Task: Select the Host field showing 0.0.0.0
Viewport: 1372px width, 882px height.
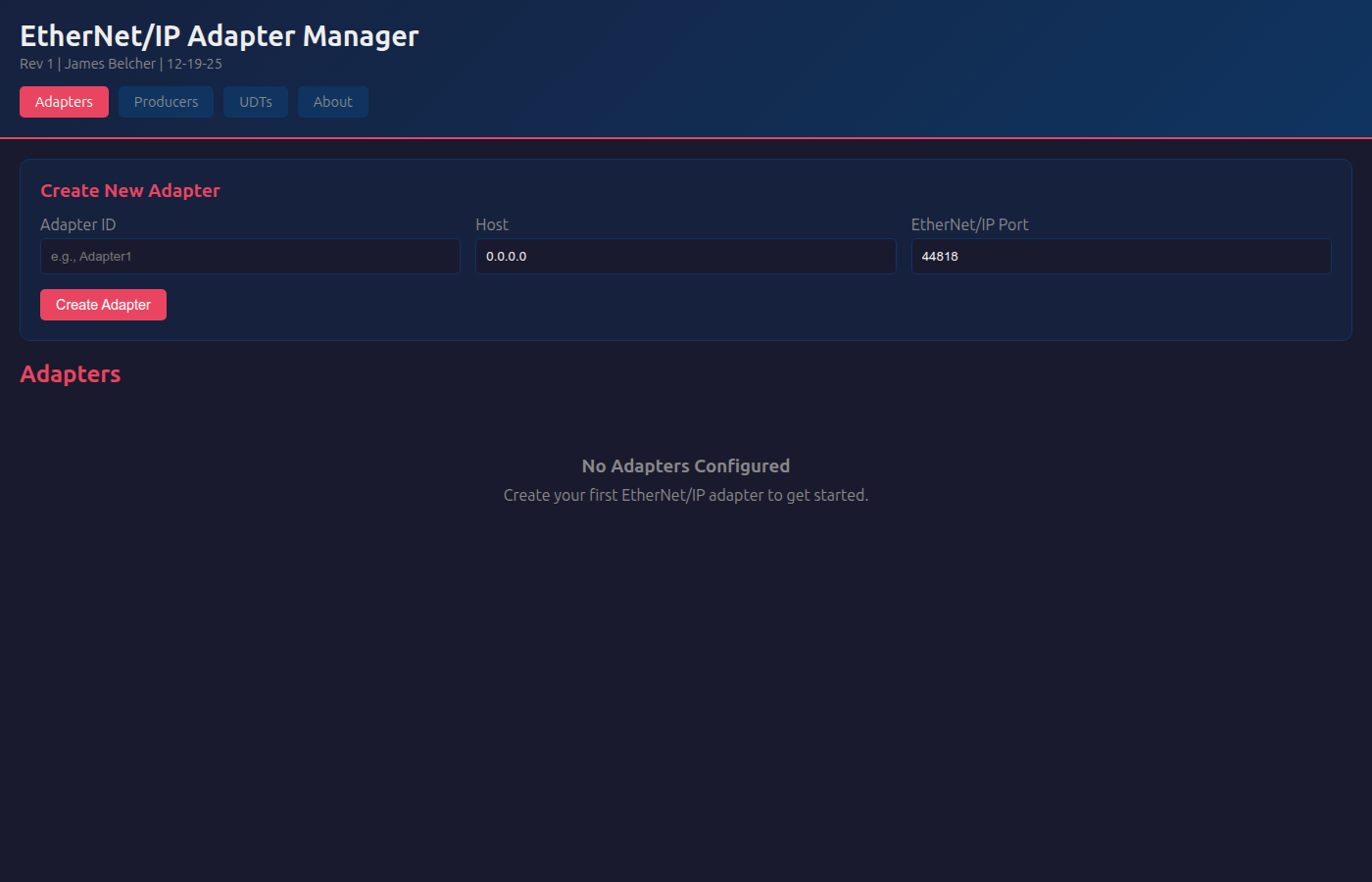Action: [686, 257]
